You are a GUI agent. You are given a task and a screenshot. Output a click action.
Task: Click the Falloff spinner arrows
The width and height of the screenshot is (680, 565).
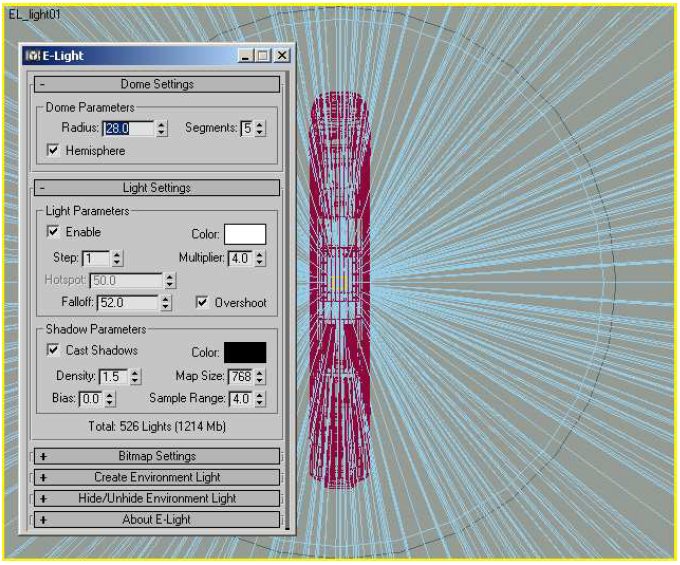point(165,303)
